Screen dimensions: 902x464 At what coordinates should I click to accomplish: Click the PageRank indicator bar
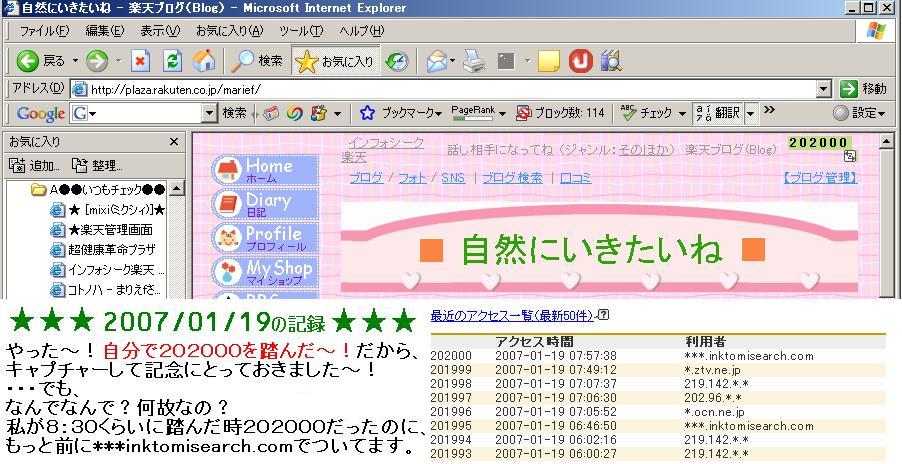[473, 113]
